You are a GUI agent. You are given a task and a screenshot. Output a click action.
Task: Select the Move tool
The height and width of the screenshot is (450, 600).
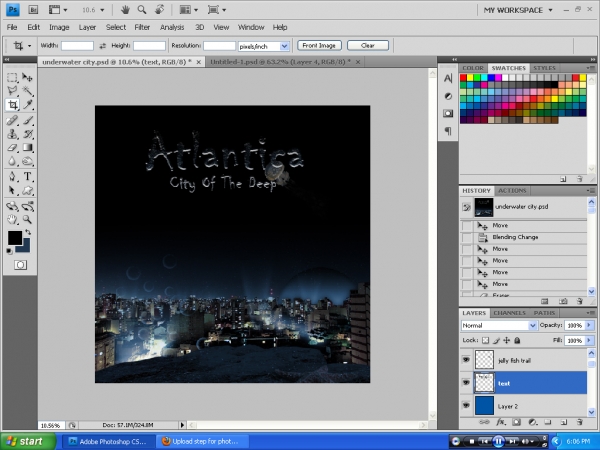(x=27, y=78)
